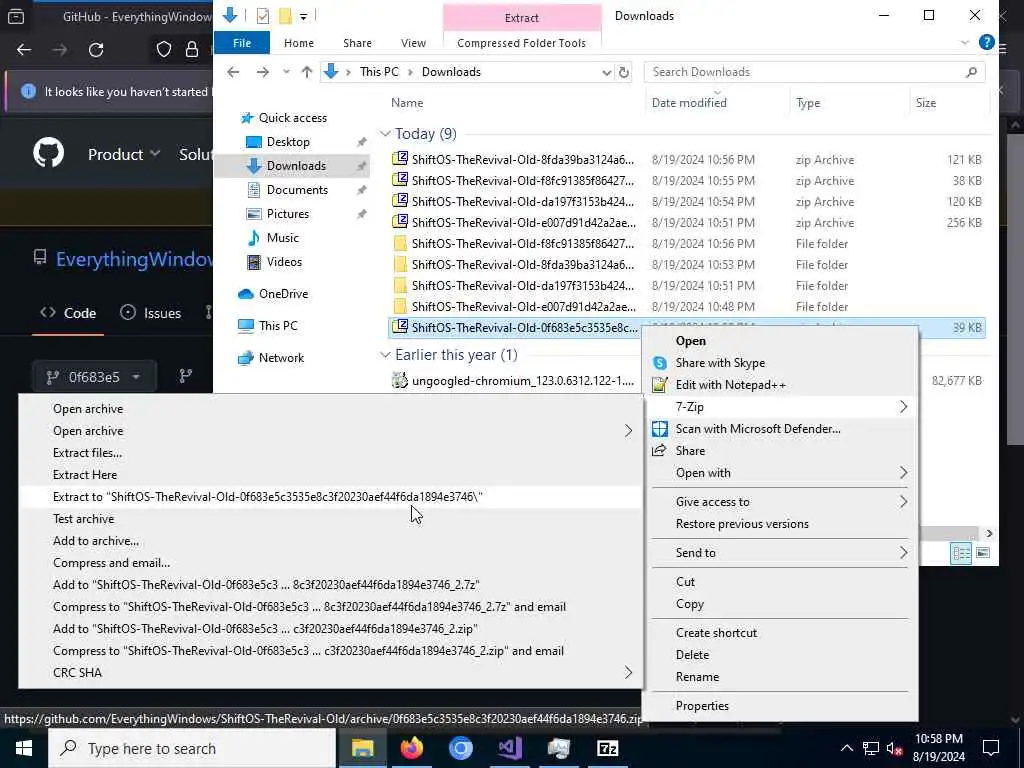Expand recent locations dropdown arrow
The height and width of the screenshot is (768, 1024).
tap(286, 72)
